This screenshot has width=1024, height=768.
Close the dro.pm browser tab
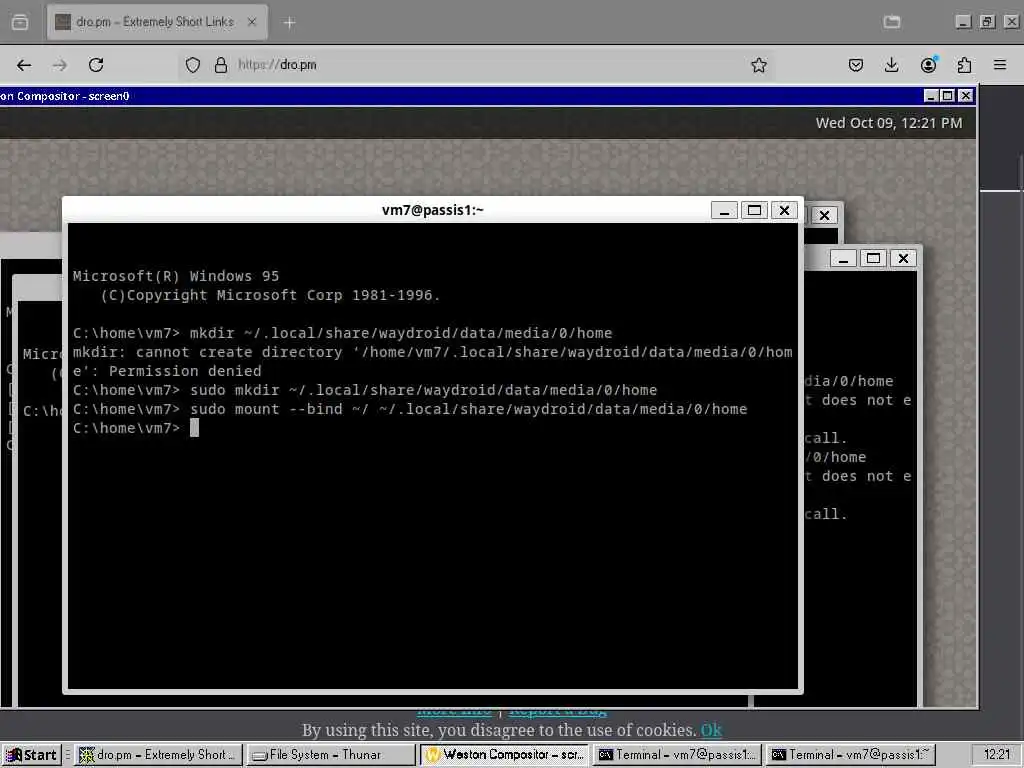click(252, 22)
